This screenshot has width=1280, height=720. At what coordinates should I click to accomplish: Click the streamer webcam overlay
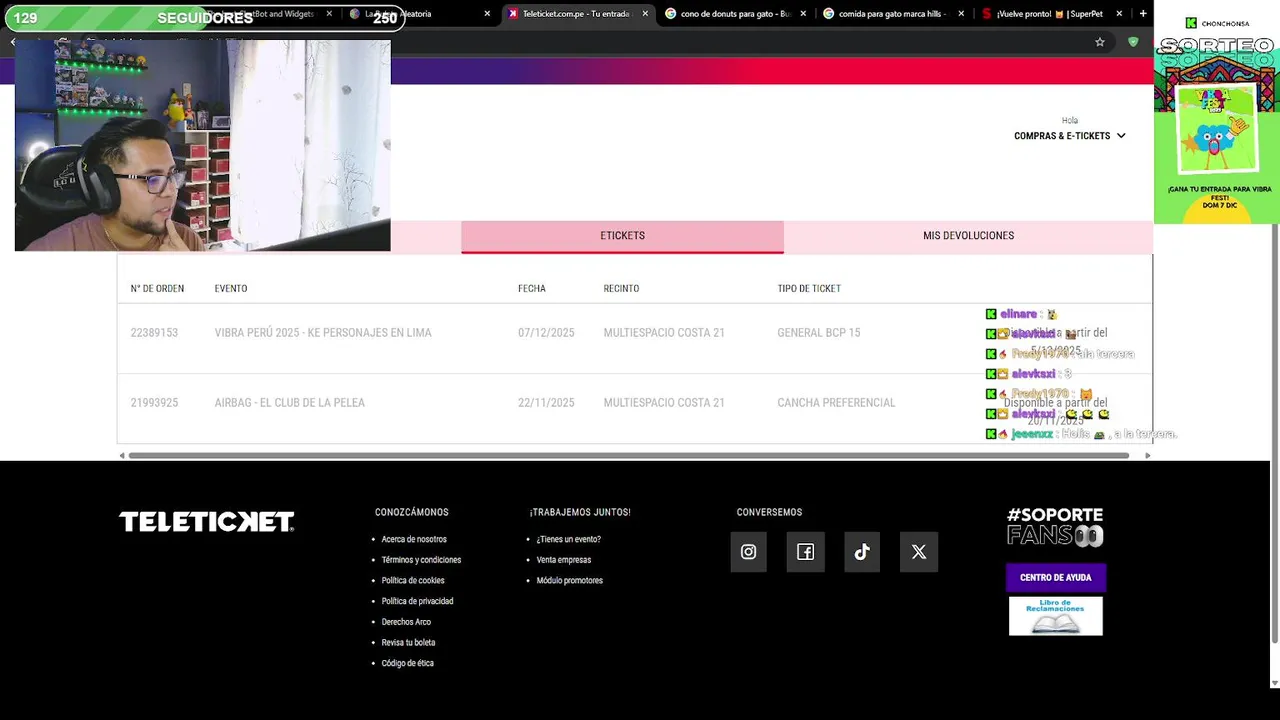click(202, 145)
